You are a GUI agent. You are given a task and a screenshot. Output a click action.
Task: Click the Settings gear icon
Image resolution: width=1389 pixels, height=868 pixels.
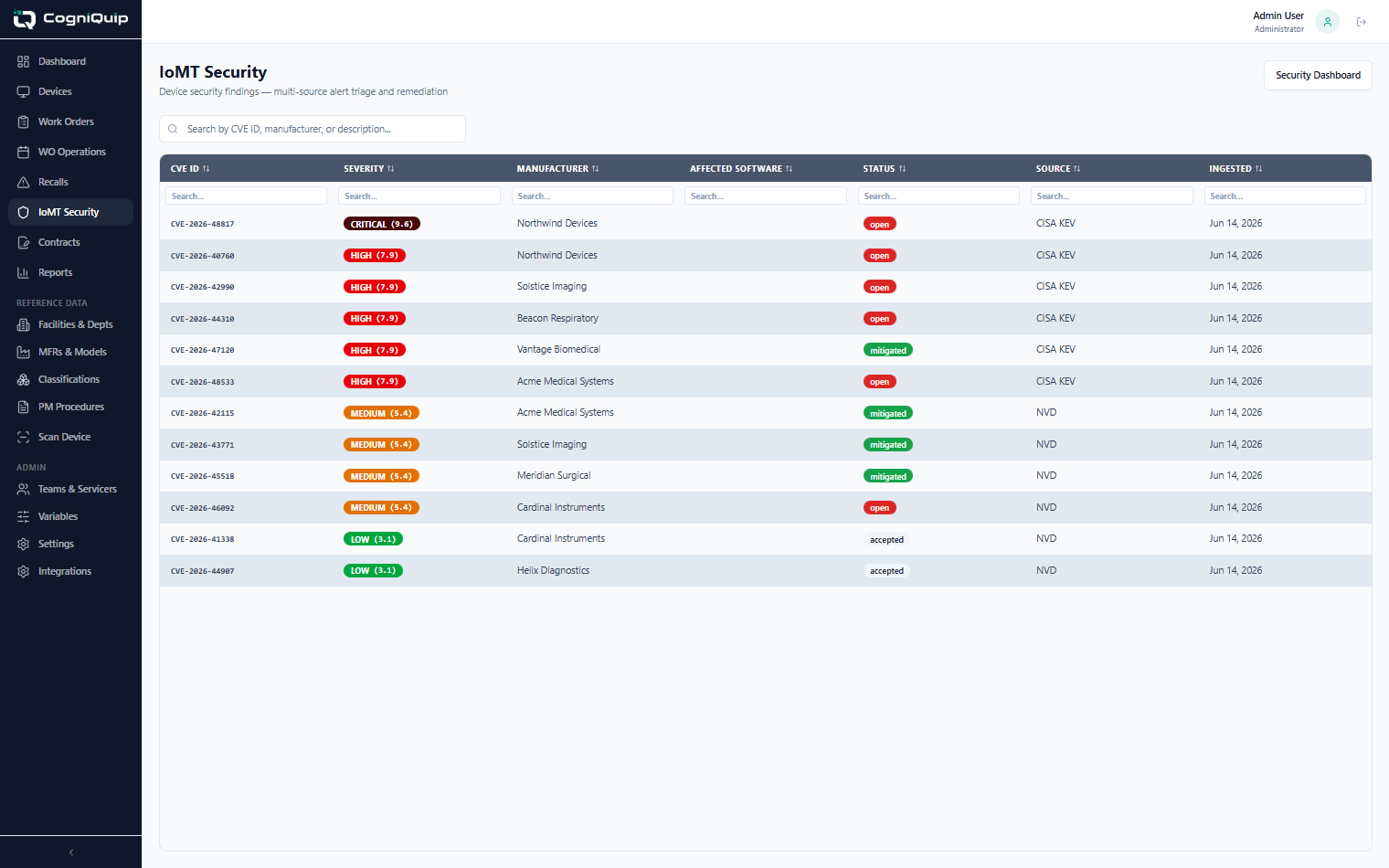(x=24, y=544)
